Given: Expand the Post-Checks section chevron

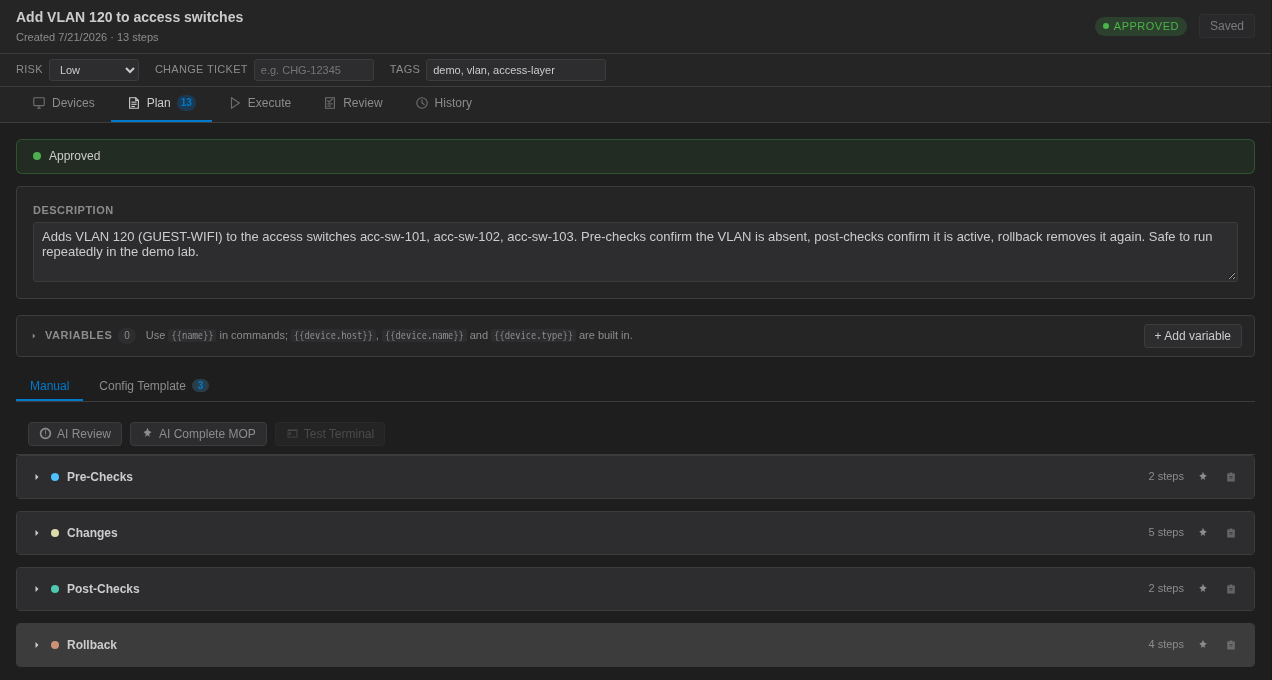Looking at the screenshot, I should (37, 589).
